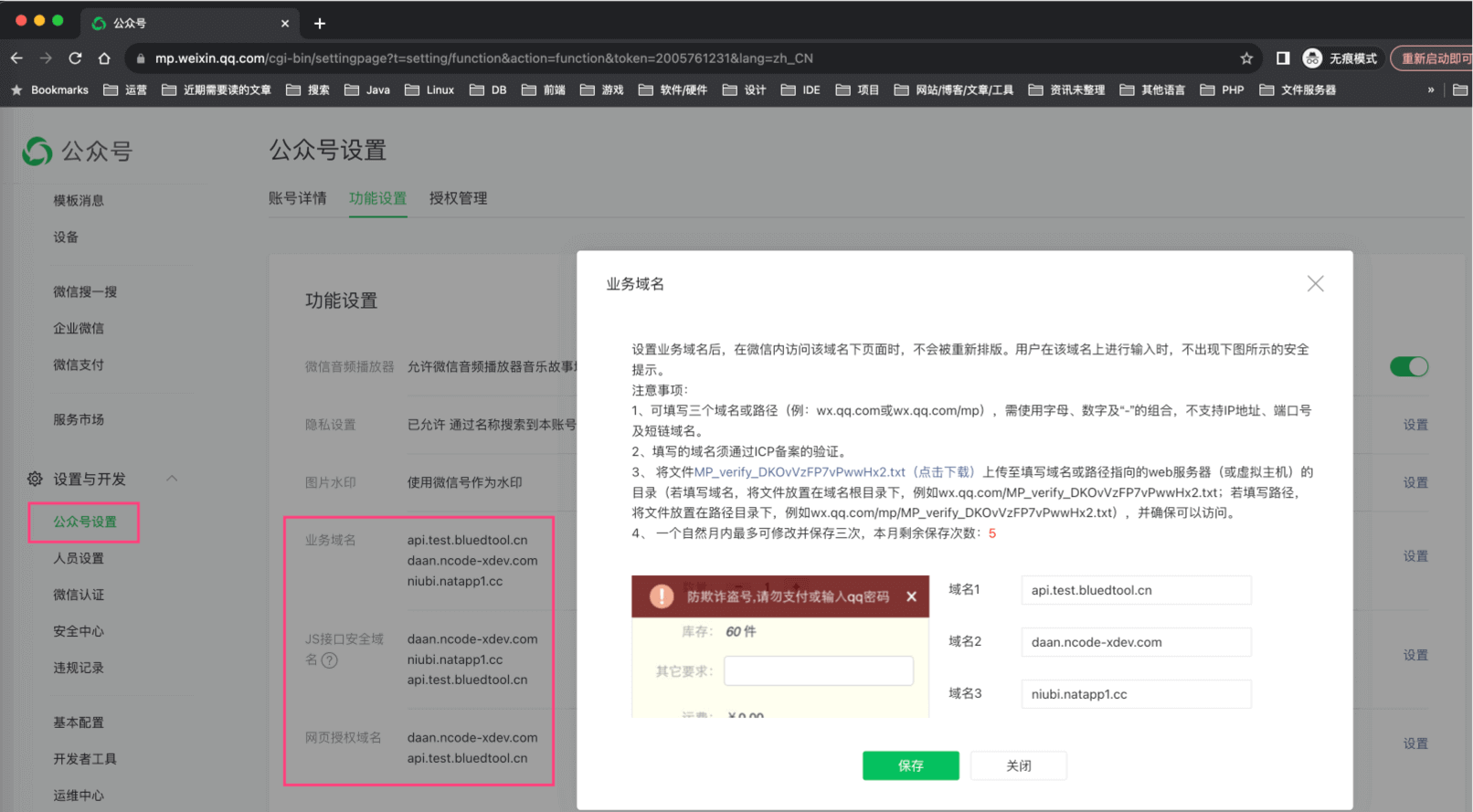Close the 业务域名 dialog with X
The image size is (1473, 812).
1315,284
